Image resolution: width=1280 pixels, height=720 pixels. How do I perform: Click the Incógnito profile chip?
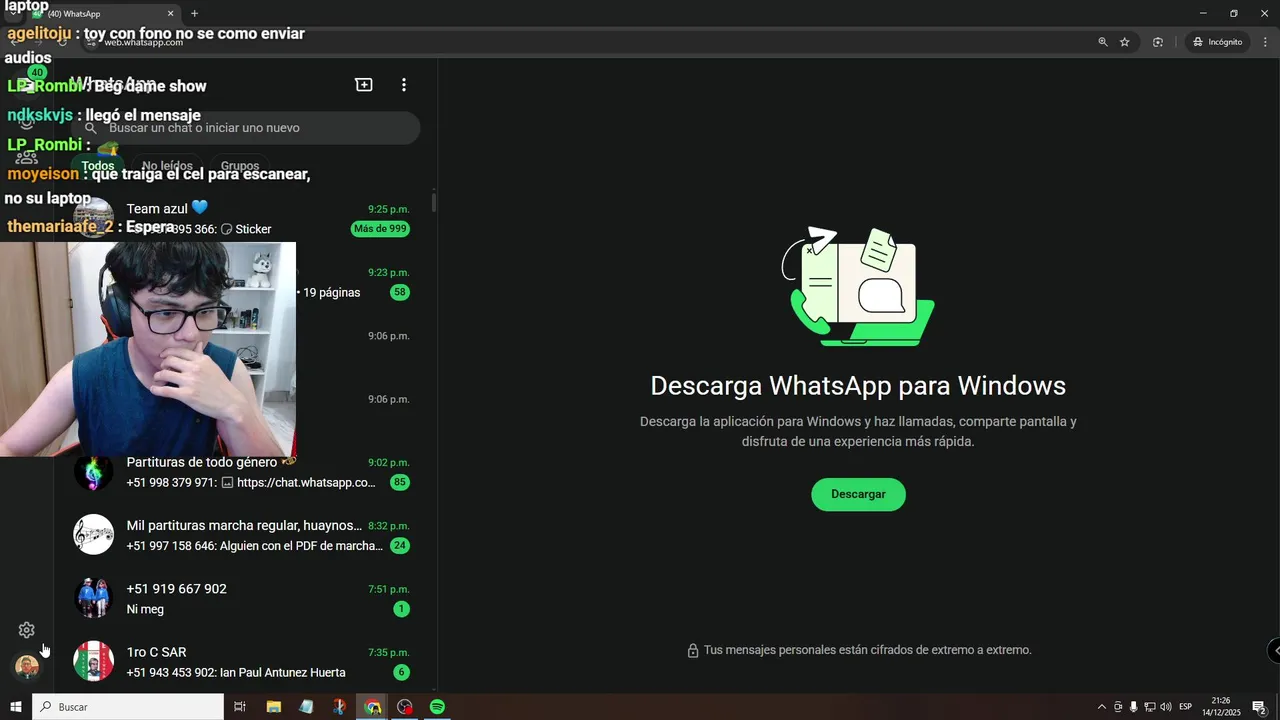[1217, 42]
